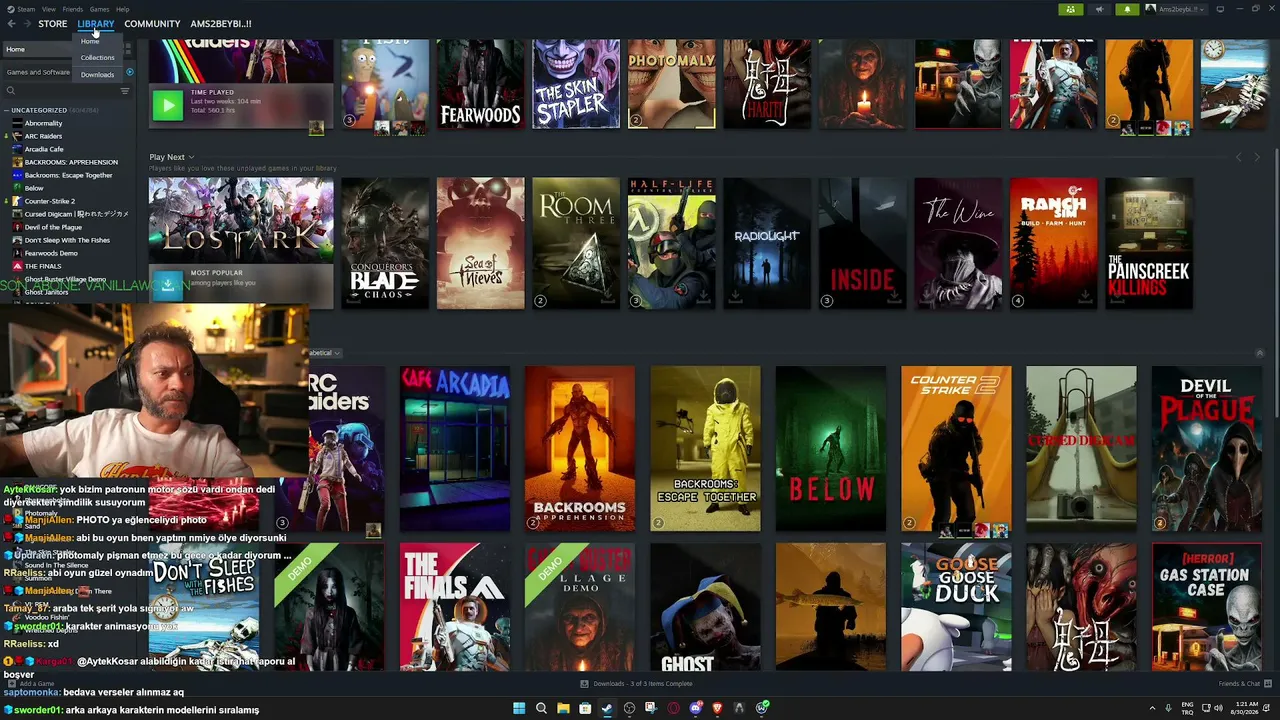Open Brave browser from the taskbar
The image size is (1280, 720).
[717, 708]
